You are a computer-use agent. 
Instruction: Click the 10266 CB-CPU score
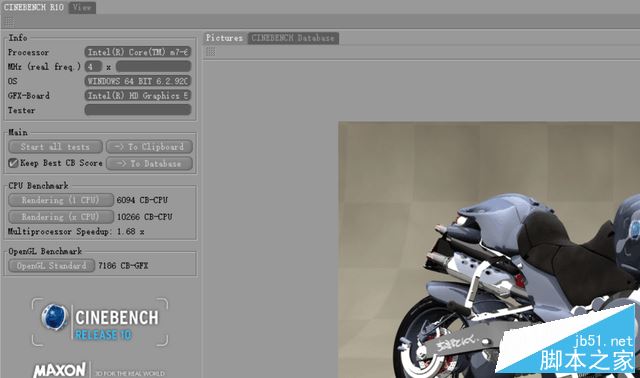coord(144,217)
